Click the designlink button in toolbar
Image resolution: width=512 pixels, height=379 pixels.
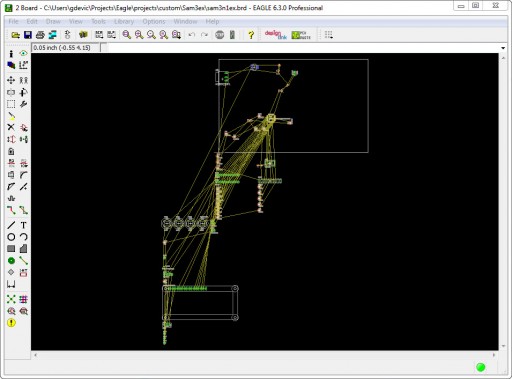point(275,35)
